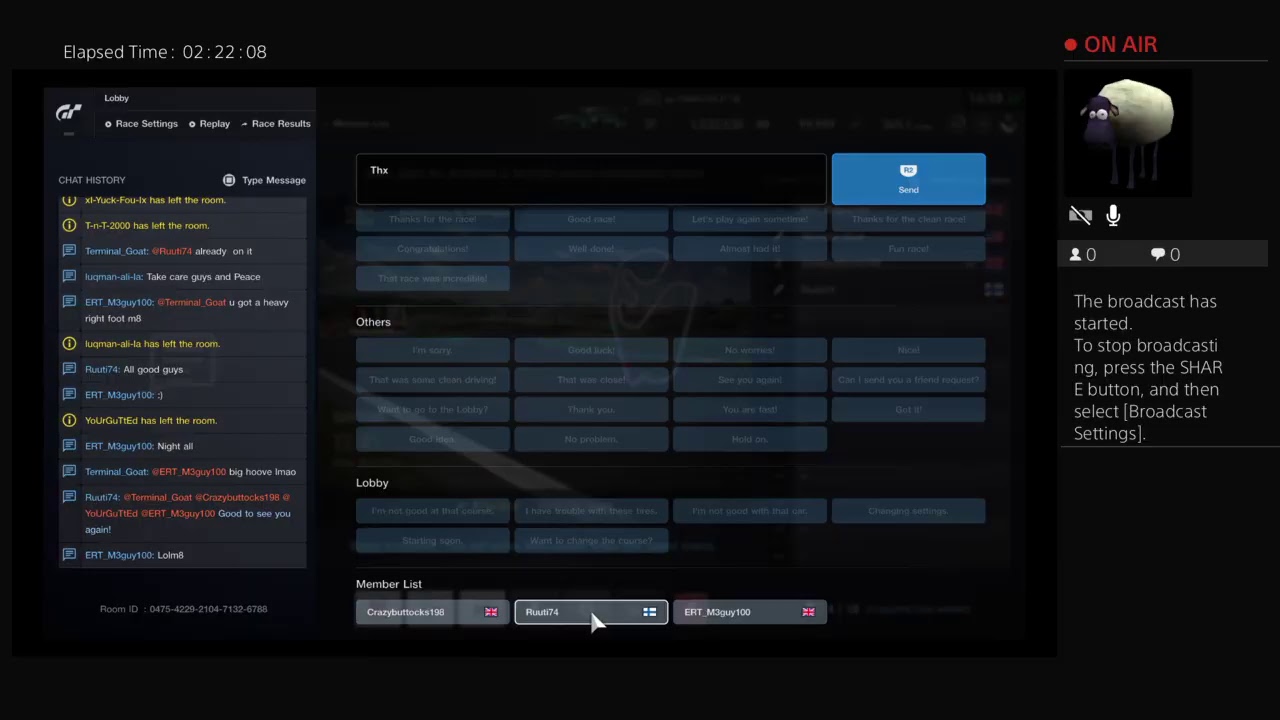Focus the message input field containing Thx
The image size is (1280, 720).
pyautogui.click(x=591, y=179)
